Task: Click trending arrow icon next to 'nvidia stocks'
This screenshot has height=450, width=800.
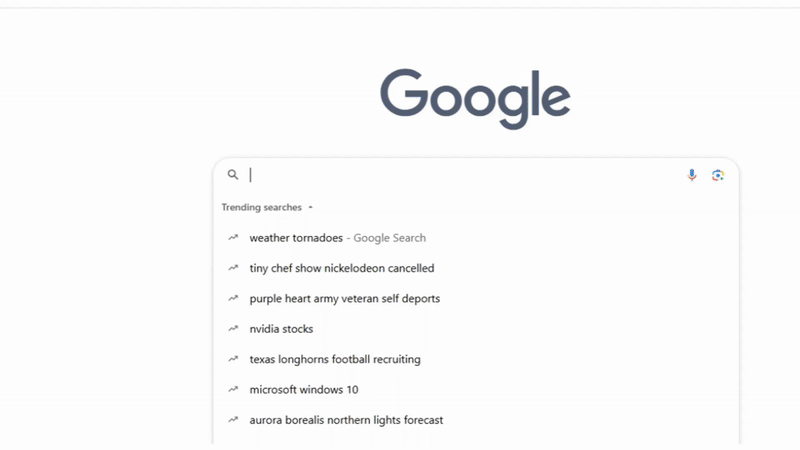Action: [x=233, y=329]
